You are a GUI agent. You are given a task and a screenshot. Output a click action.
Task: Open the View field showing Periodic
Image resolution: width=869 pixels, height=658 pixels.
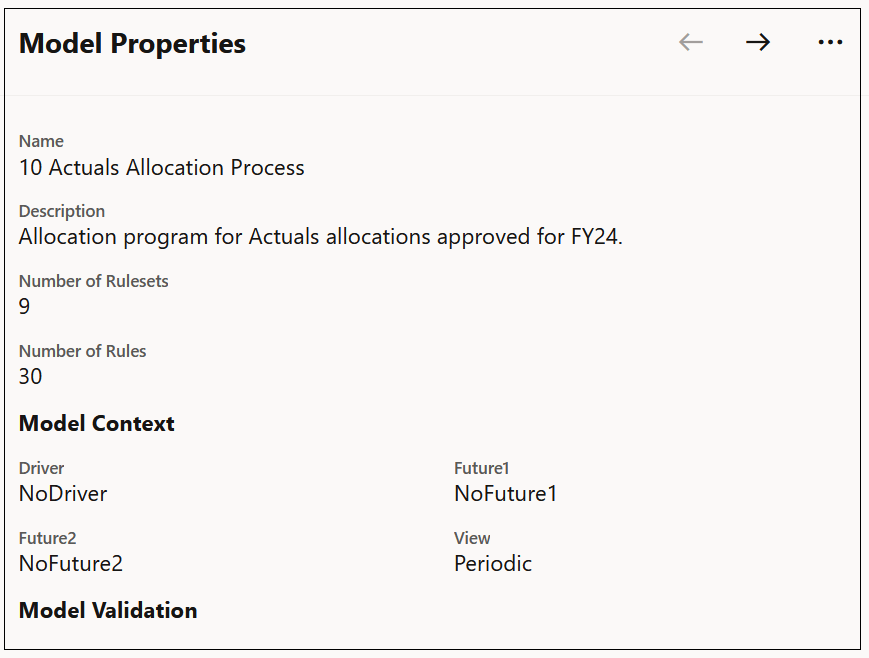pos(492,563)
